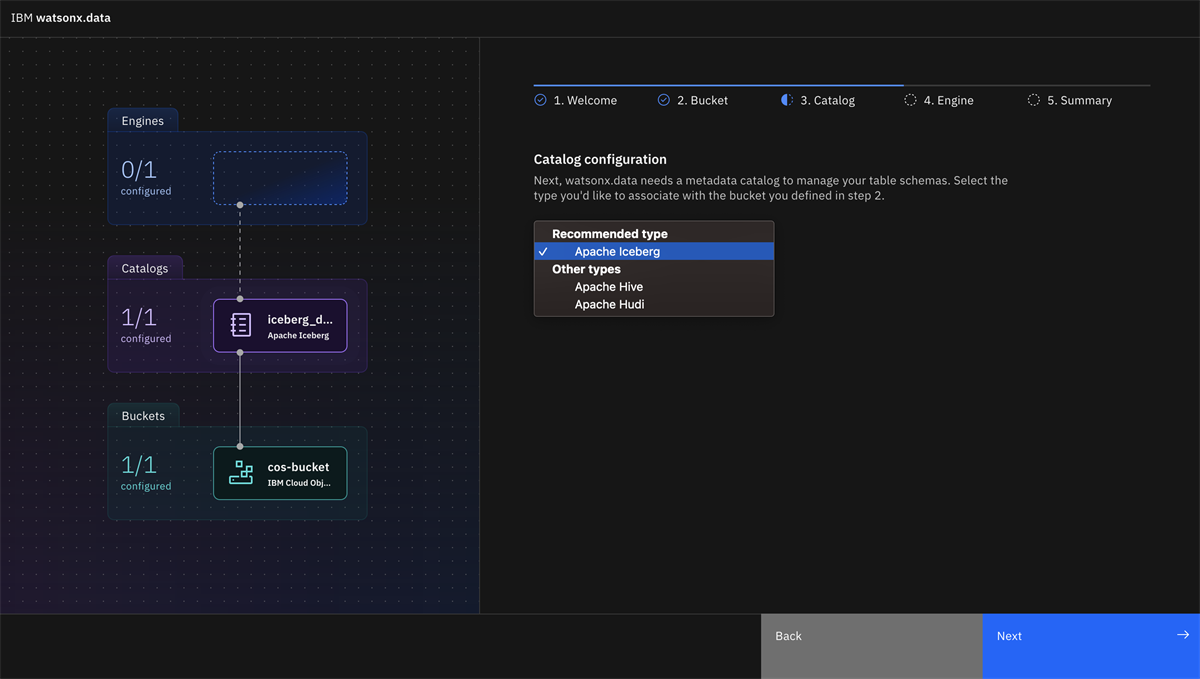This screenshot has height=679, width=1200.
Task: Select the cos-bucket card
Action: (280, 473)
